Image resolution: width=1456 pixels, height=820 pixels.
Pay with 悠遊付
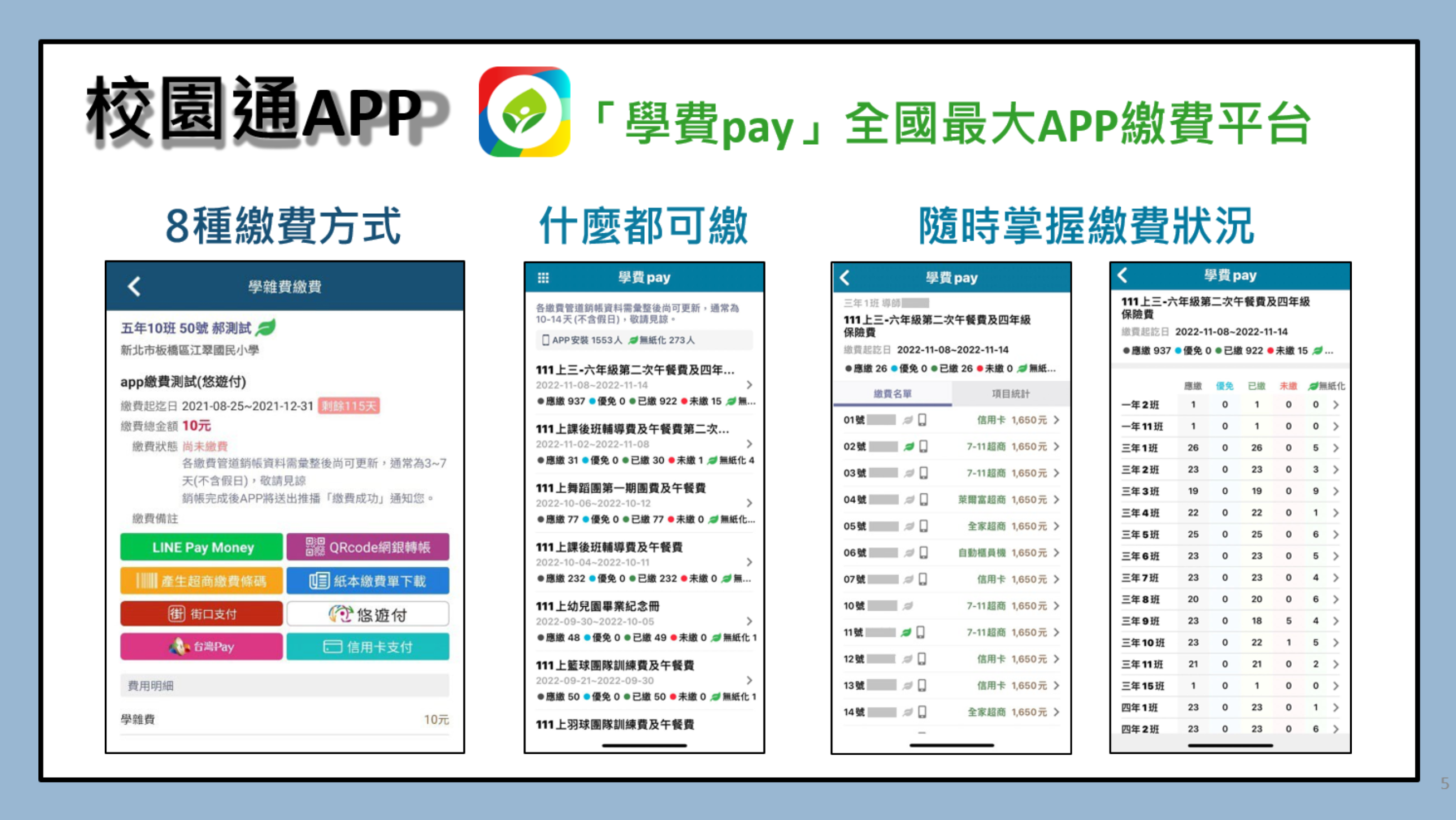(x=368, y=613)
